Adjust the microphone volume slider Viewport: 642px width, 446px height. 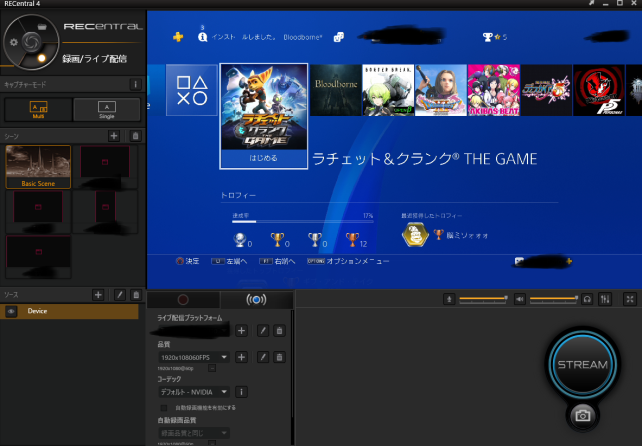tap(484, 299)
